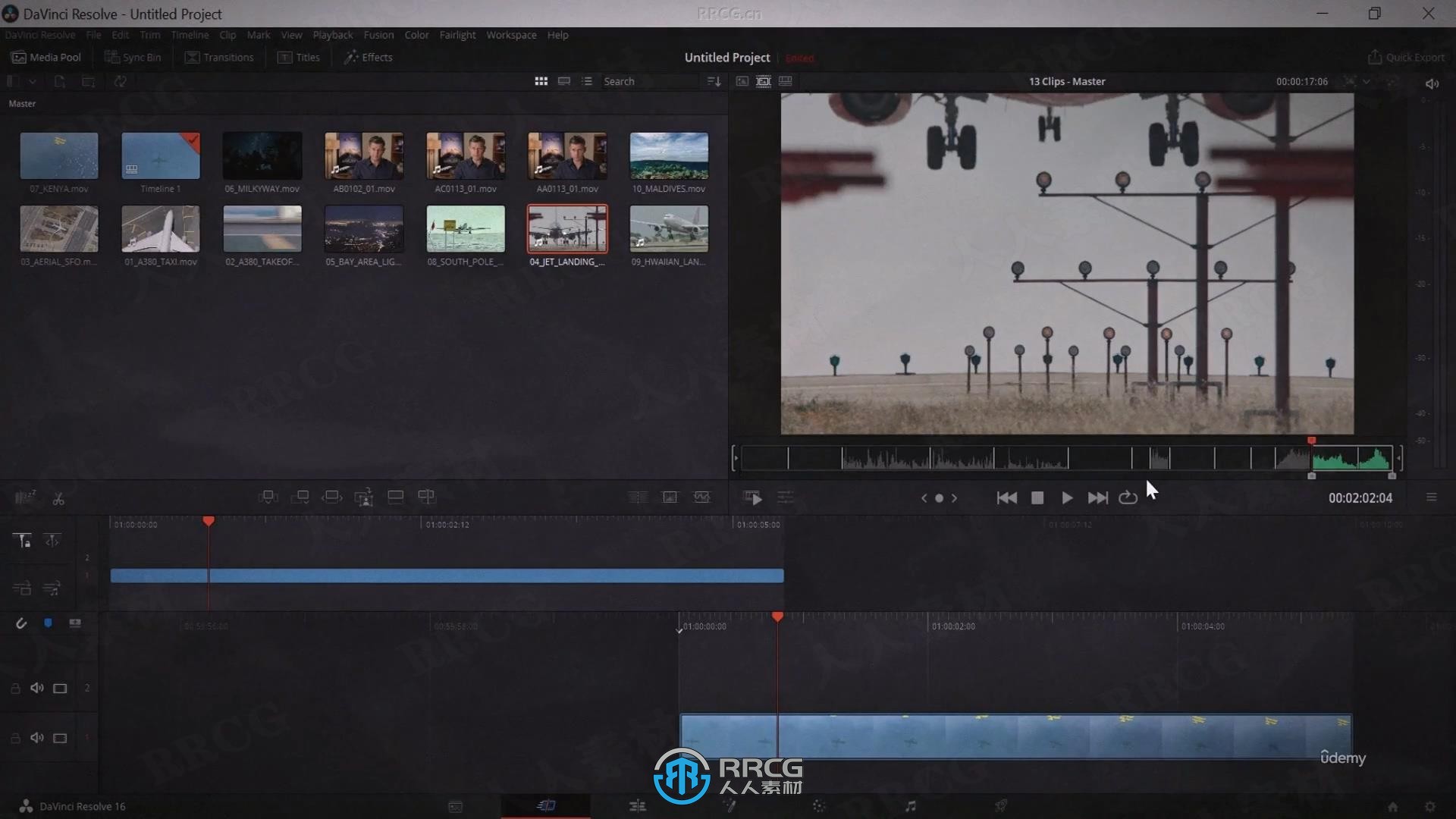Viewport: 1456px width, 819px height.
Task: Select the Split Clip scissors tool
Action: coord(58,498)
